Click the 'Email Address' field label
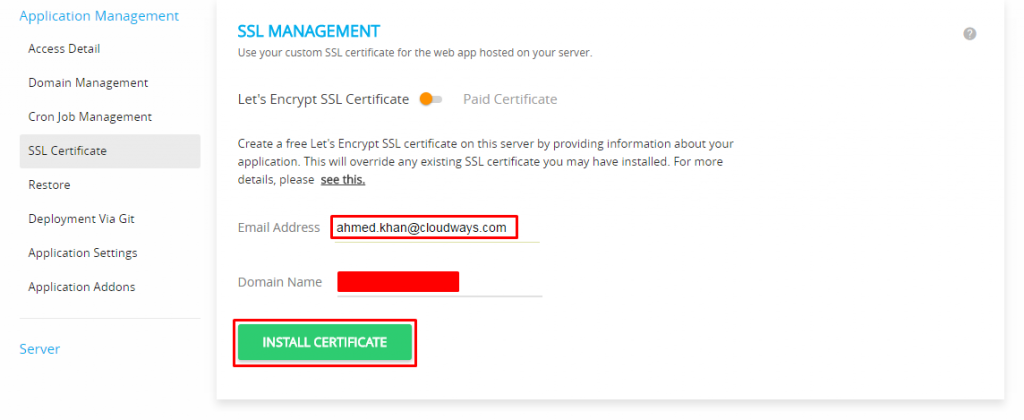Screen dimensions: 1024x420 (x=279, y=227)
